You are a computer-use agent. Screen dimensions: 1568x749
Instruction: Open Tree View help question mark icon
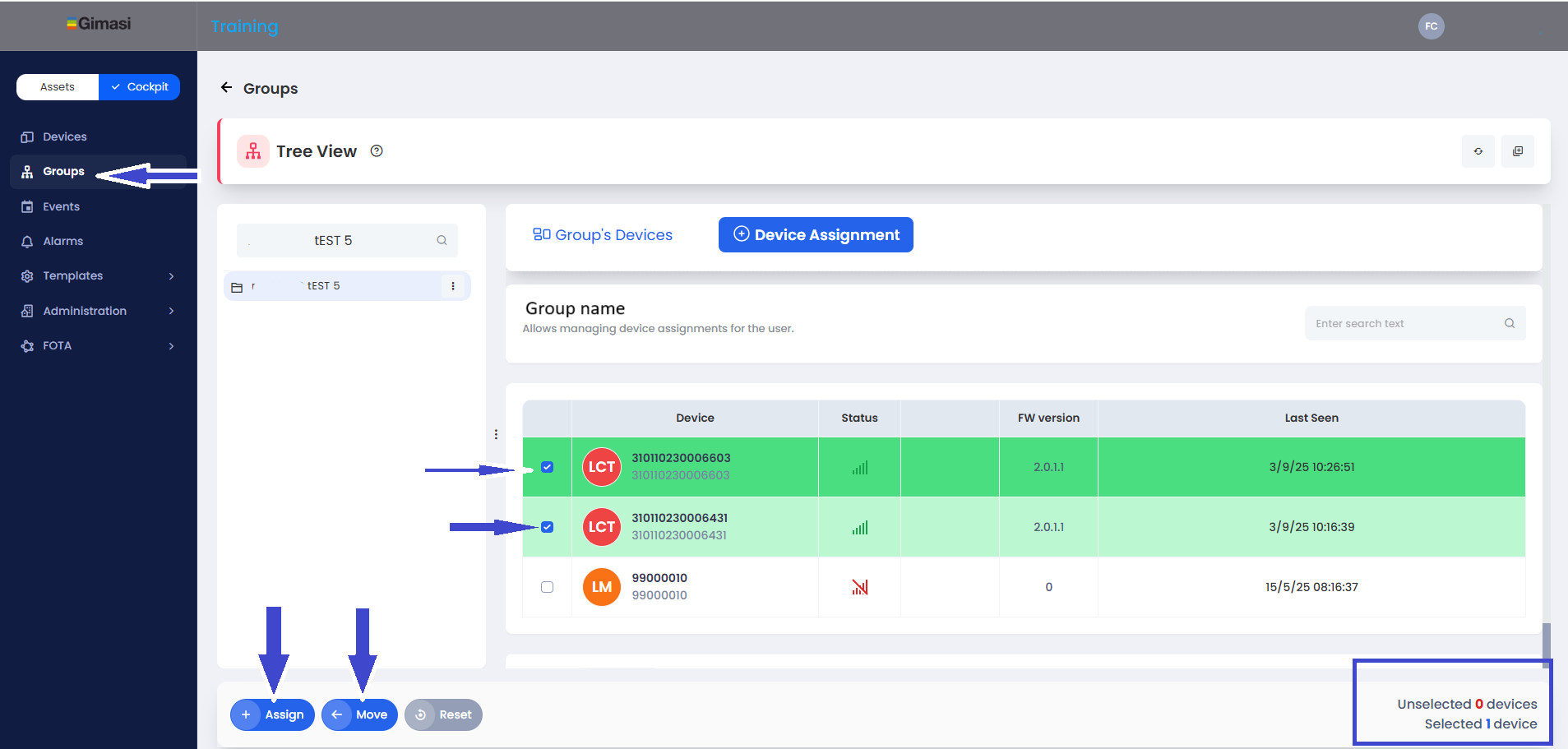coord(377,151)
